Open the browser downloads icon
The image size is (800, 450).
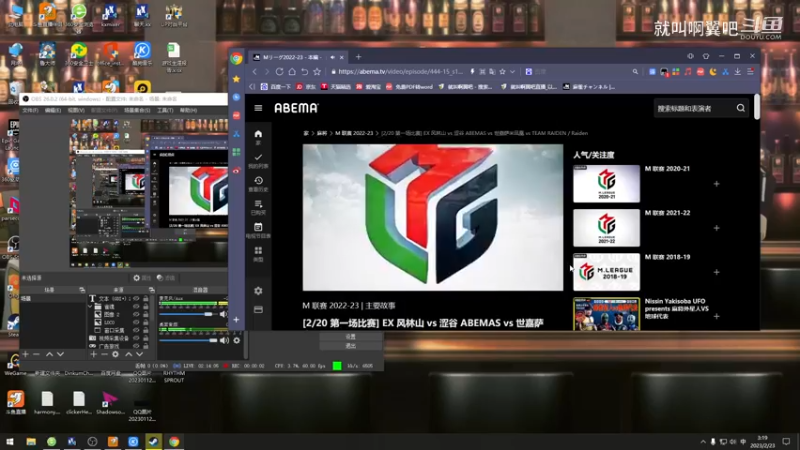pyautogui.click(x=738, y=72)
